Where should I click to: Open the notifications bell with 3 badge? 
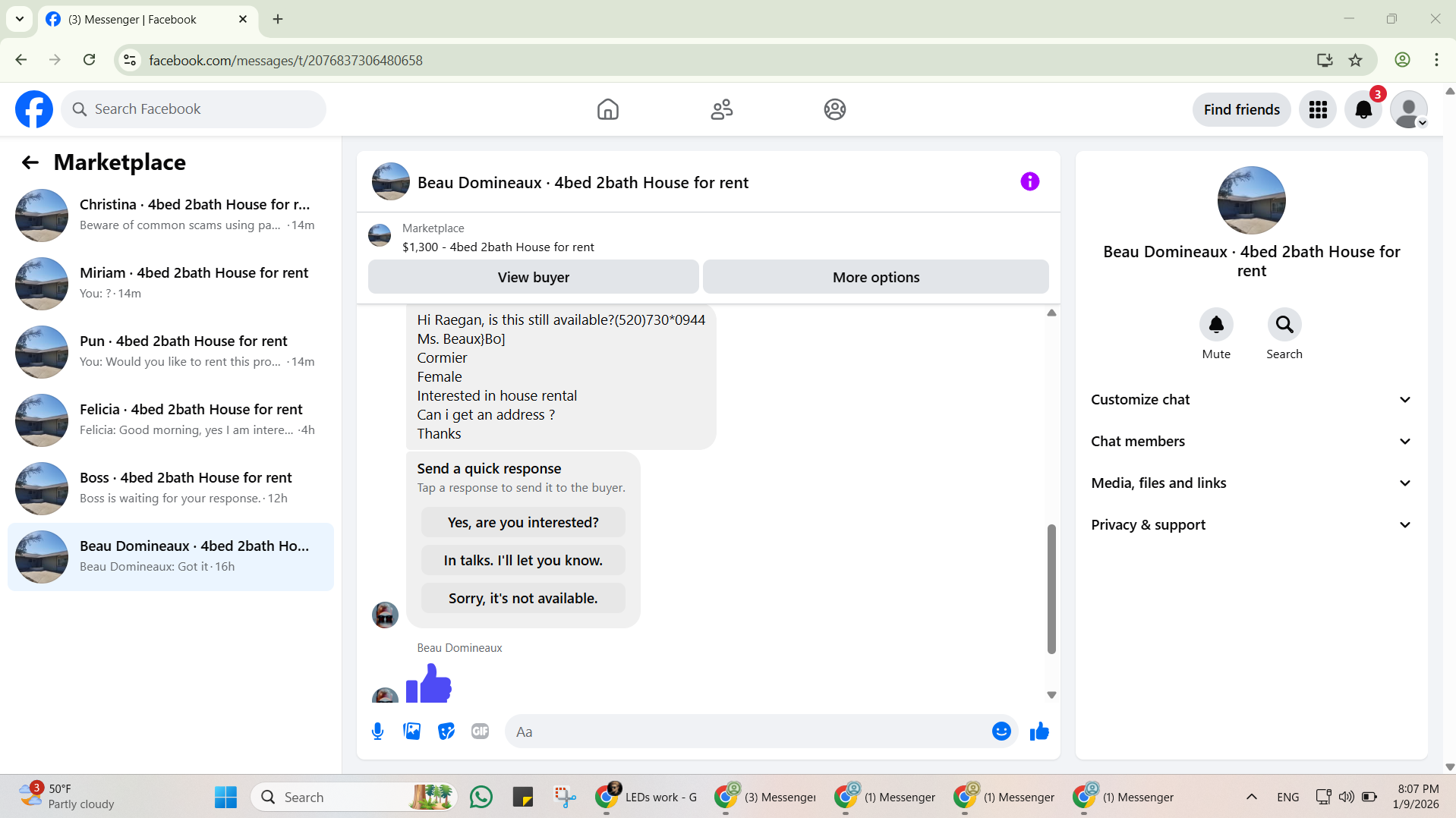click(1363, 110)
